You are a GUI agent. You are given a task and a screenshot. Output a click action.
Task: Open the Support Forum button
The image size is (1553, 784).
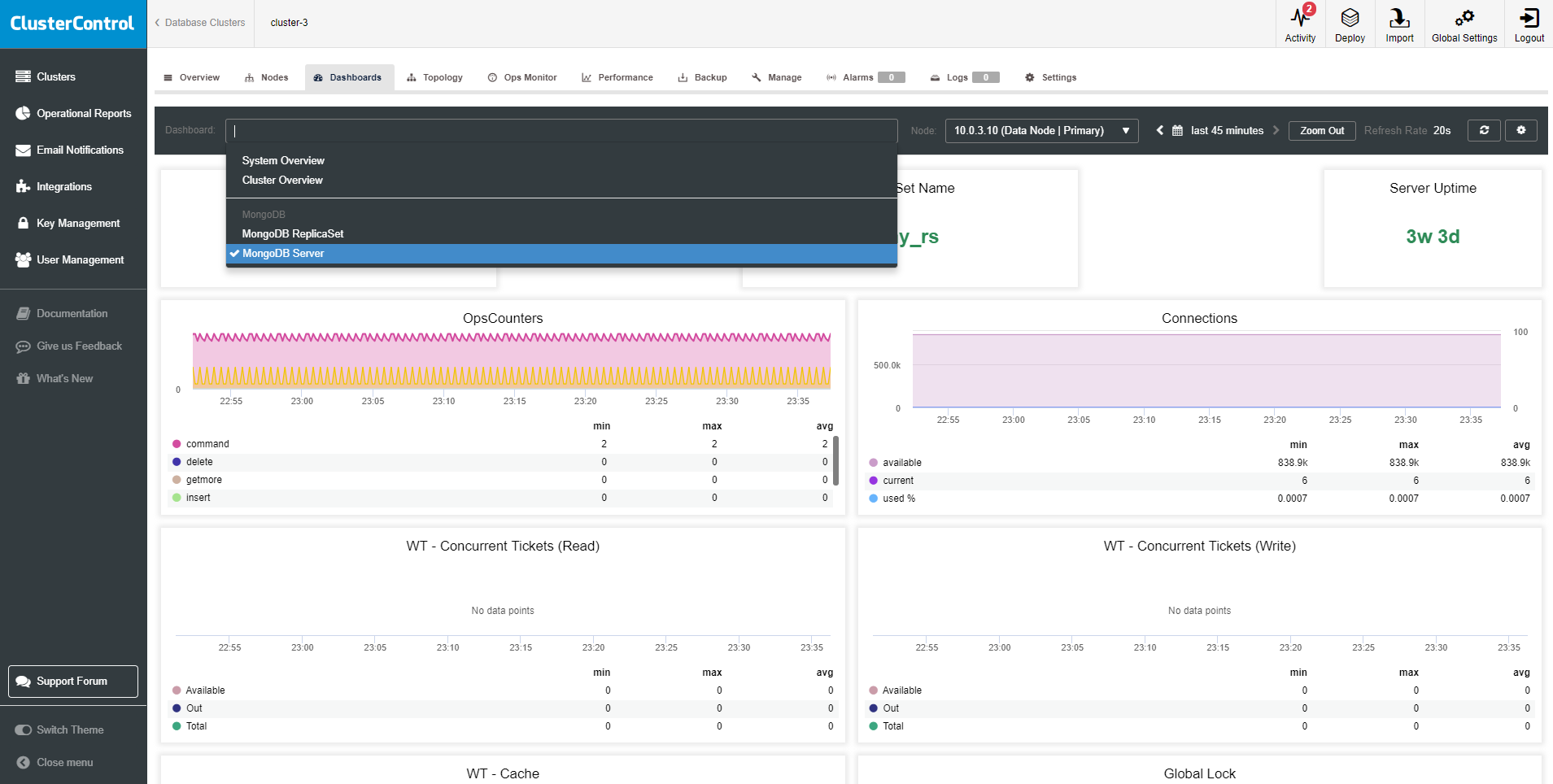click(x=73, y=682)
